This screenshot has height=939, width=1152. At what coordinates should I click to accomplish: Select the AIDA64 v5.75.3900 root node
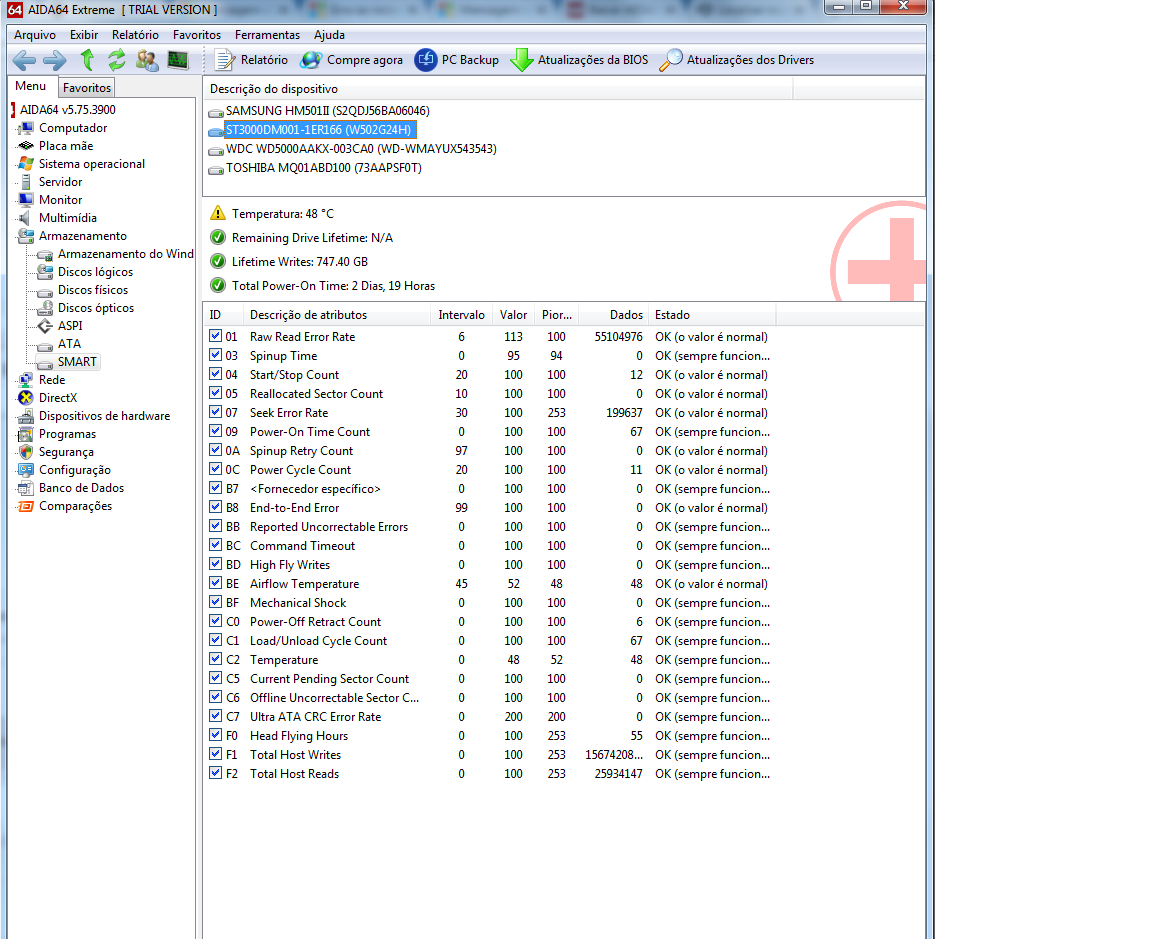68,109
